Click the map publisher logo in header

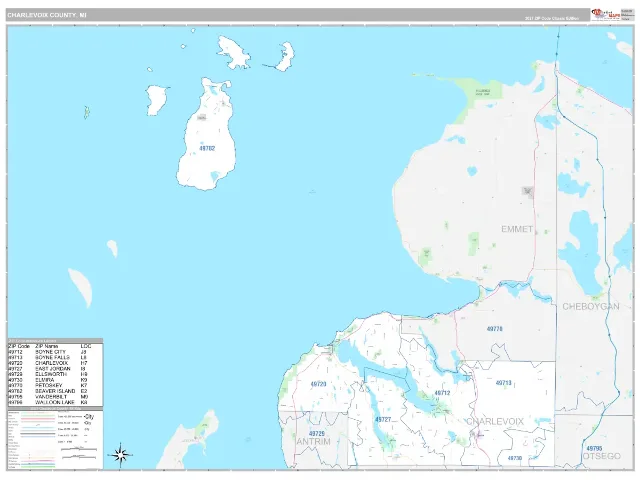pyautogui.click(x=606, y=14)
